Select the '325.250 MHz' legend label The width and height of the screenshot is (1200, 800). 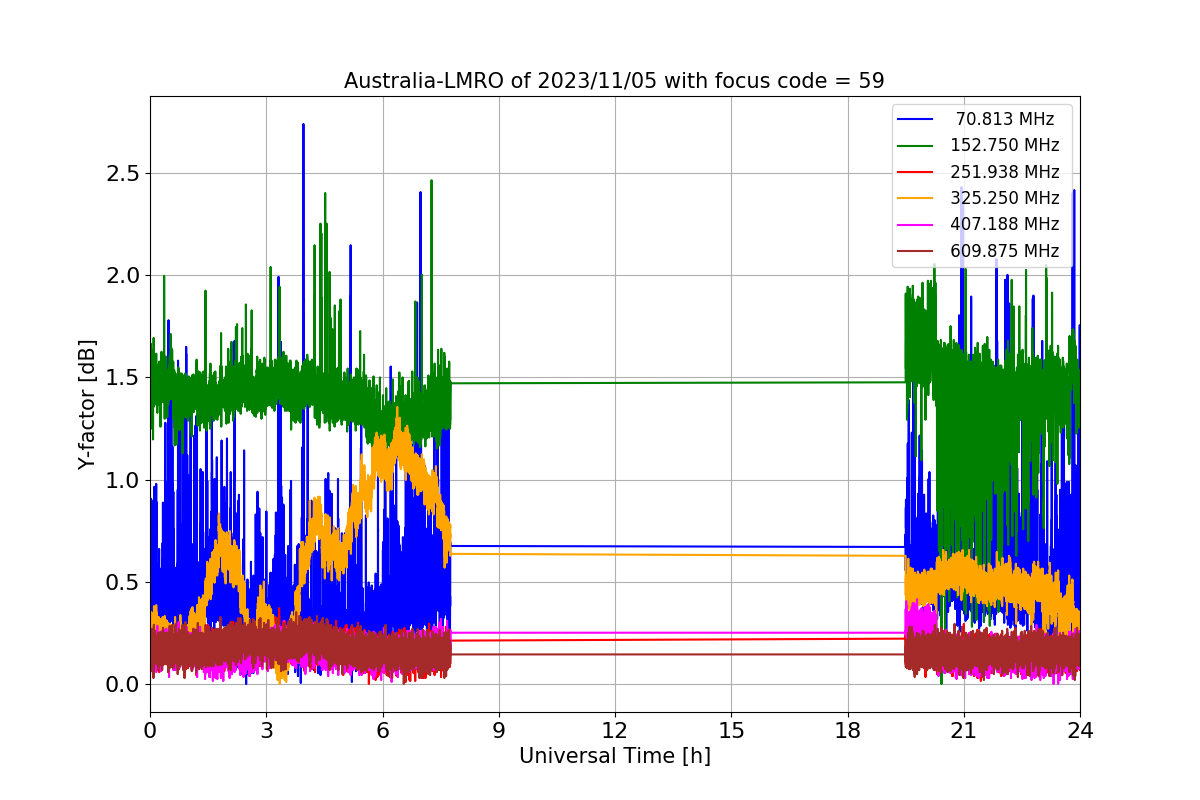(x=1005, y=198)
